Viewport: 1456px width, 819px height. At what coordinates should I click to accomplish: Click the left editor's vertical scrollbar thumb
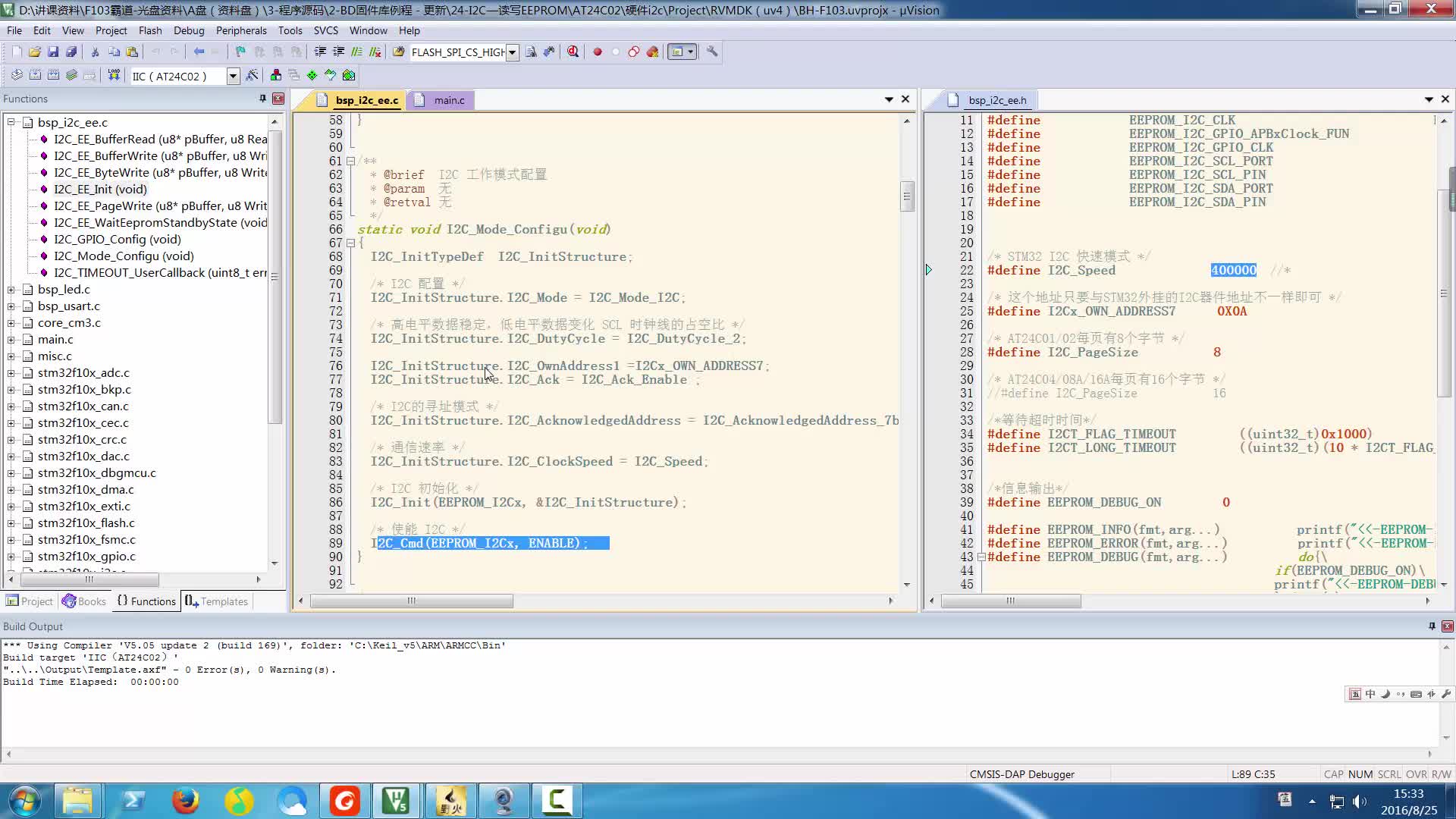click(x=906, y=196)
